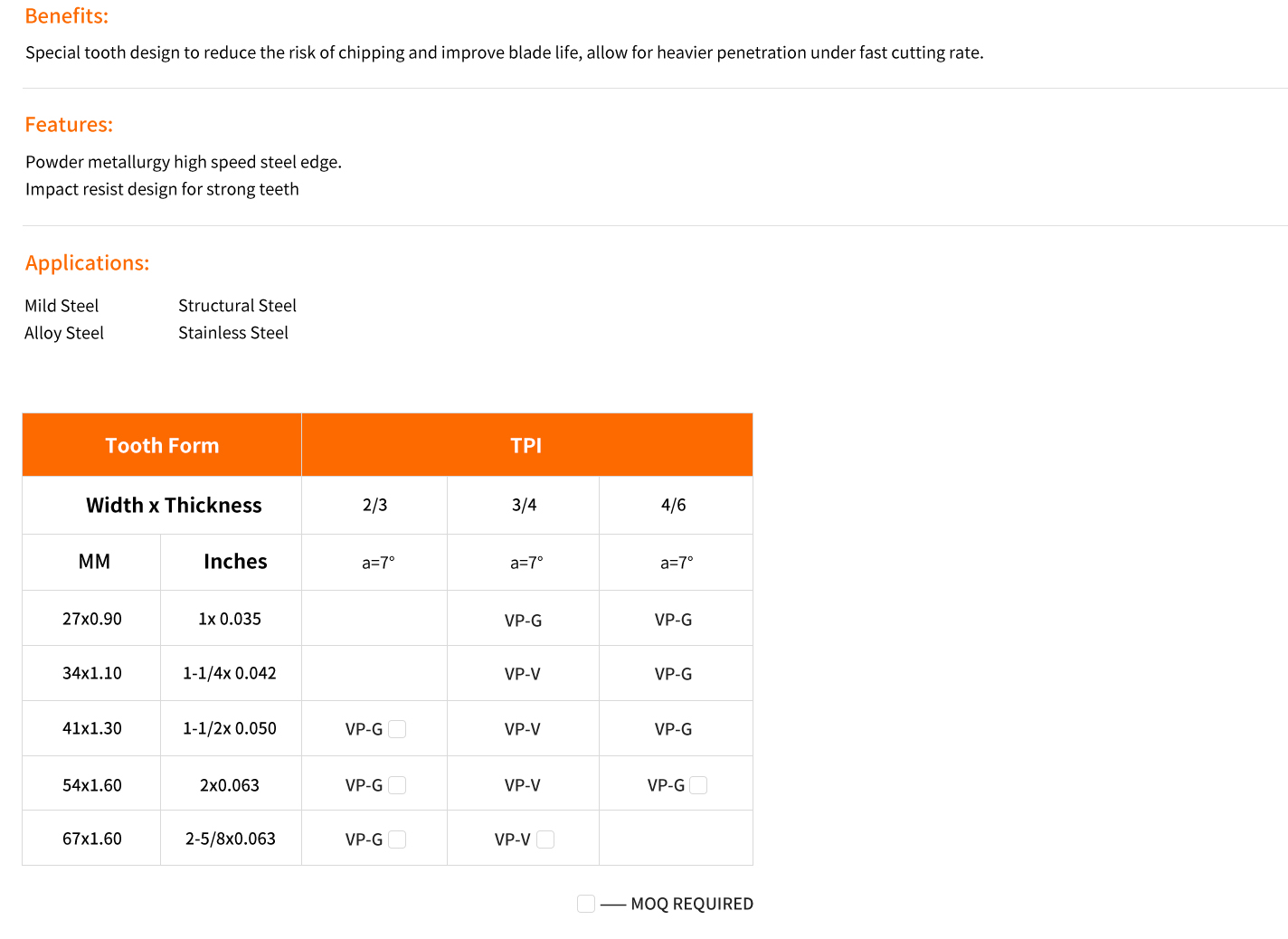The width and height of the screenshot is (1288, 939).
Task: Click the '1-1/2x 0.050' inches cell
Action: click(230, 728)
